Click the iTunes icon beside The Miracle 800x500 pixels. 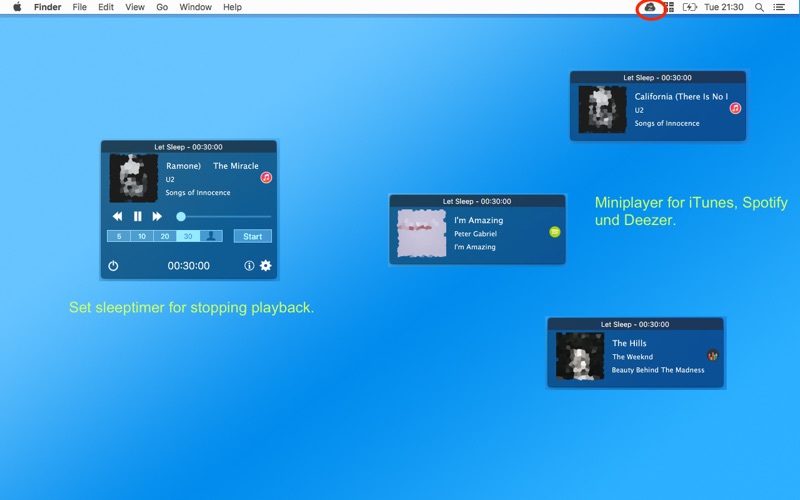coord(266,178)
